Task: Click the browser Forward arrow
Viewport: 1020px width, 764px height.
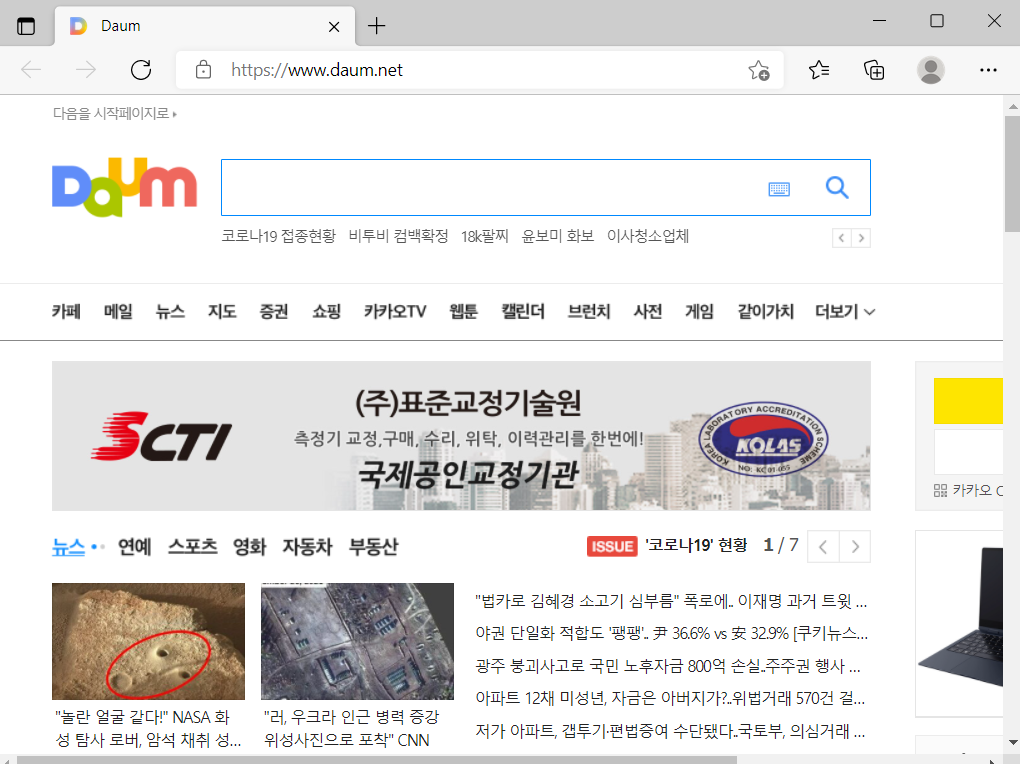Action: [86, 70]
